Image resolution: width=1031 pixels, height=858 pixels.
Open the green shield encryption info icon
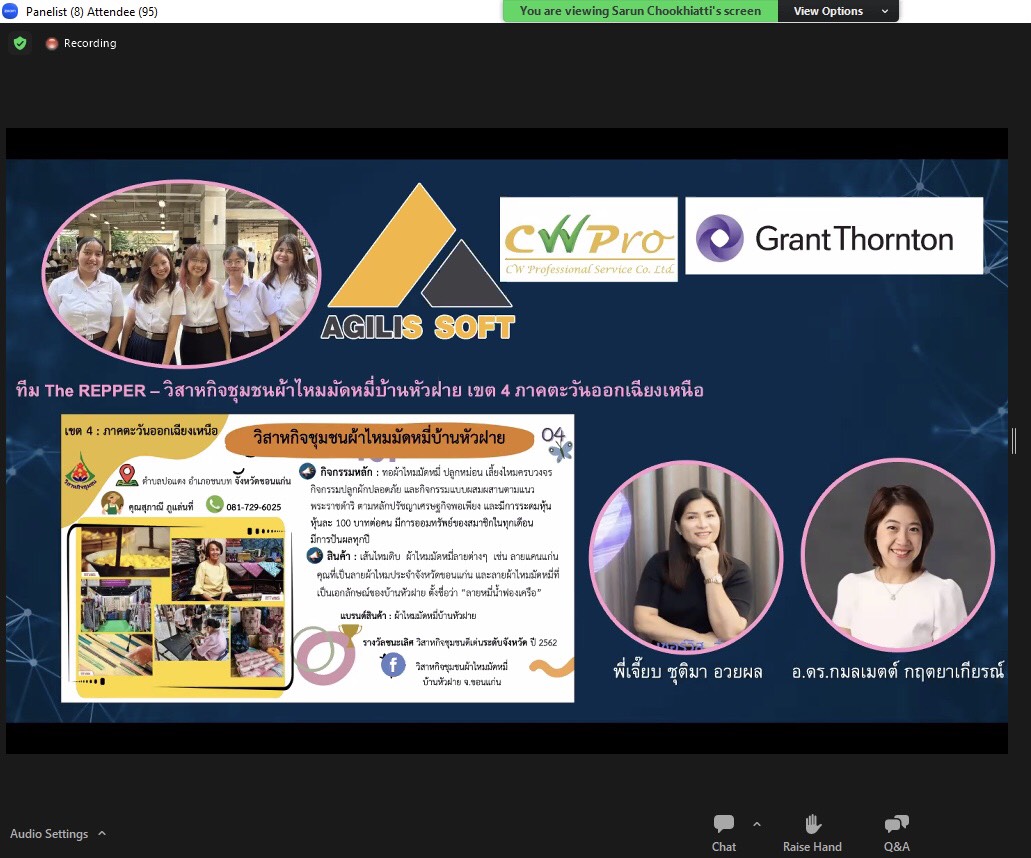tap(20, 43)
